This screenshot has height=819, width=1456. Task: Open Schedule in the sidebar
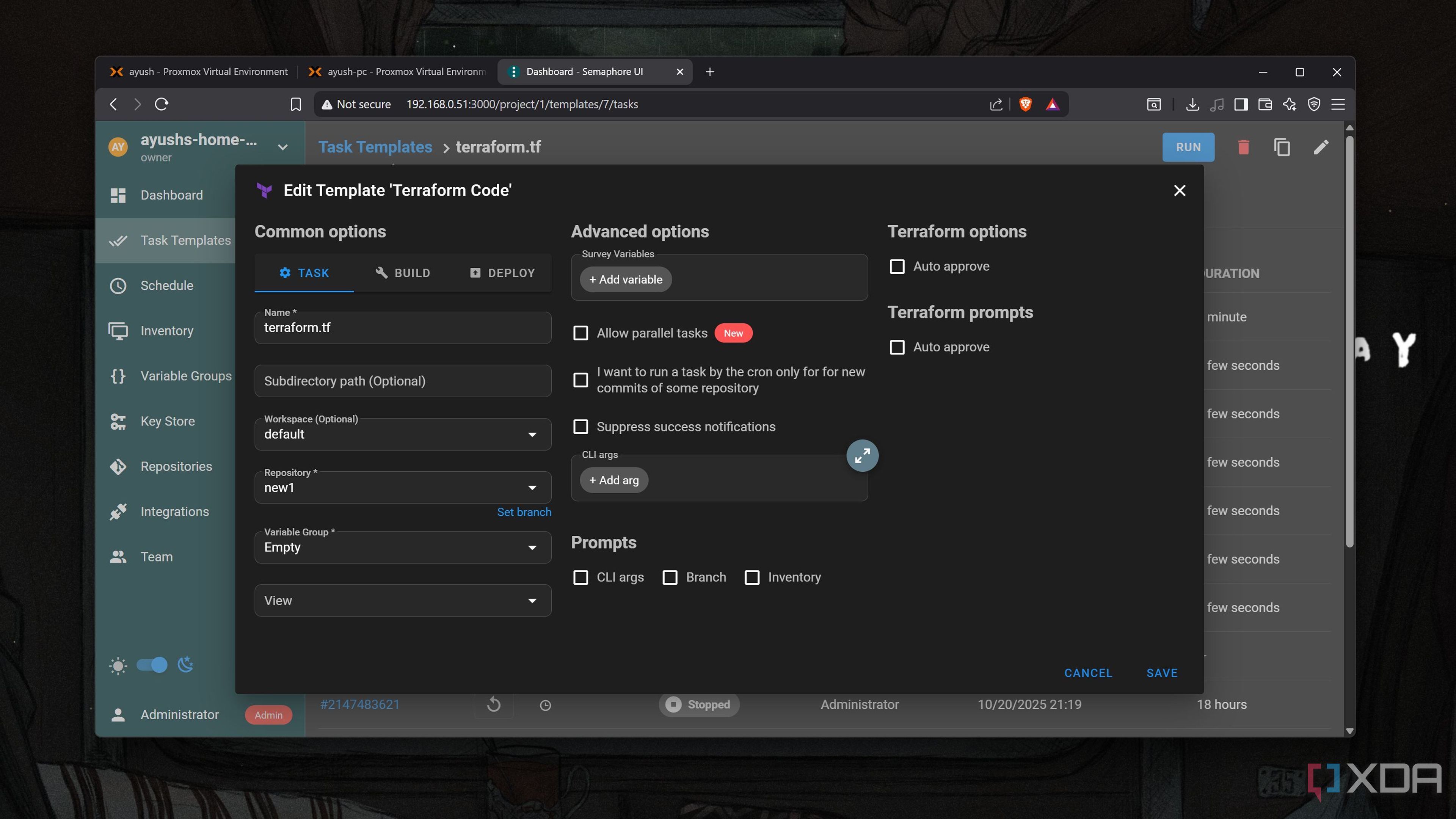pos(166,286)
